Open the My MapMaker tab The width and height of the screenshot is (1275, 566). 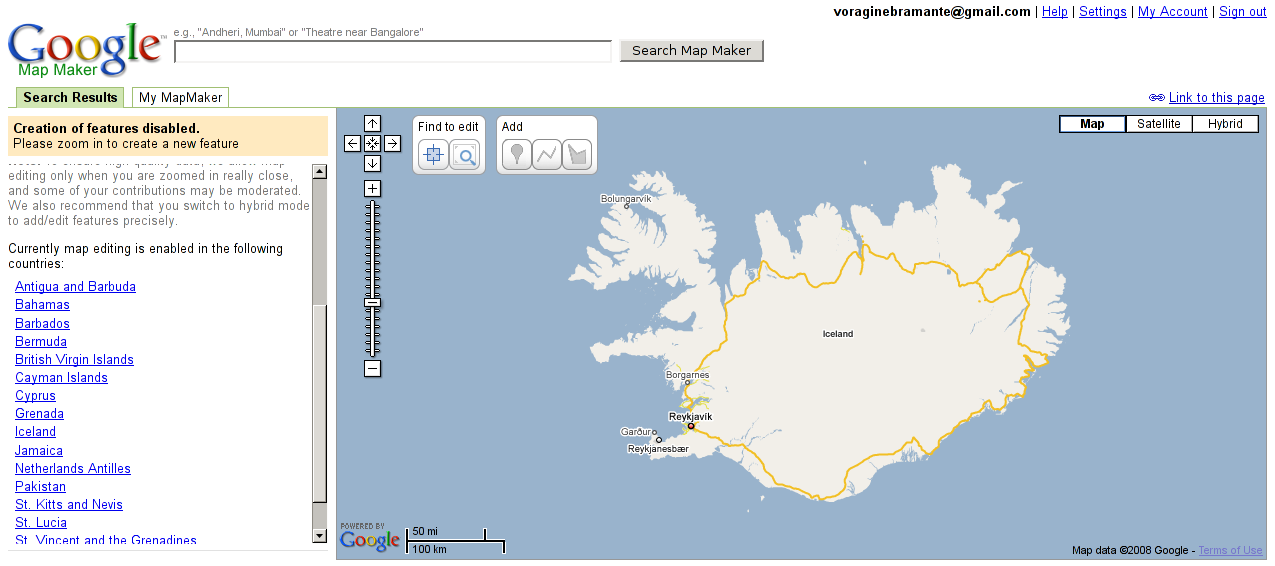(180, 98)
